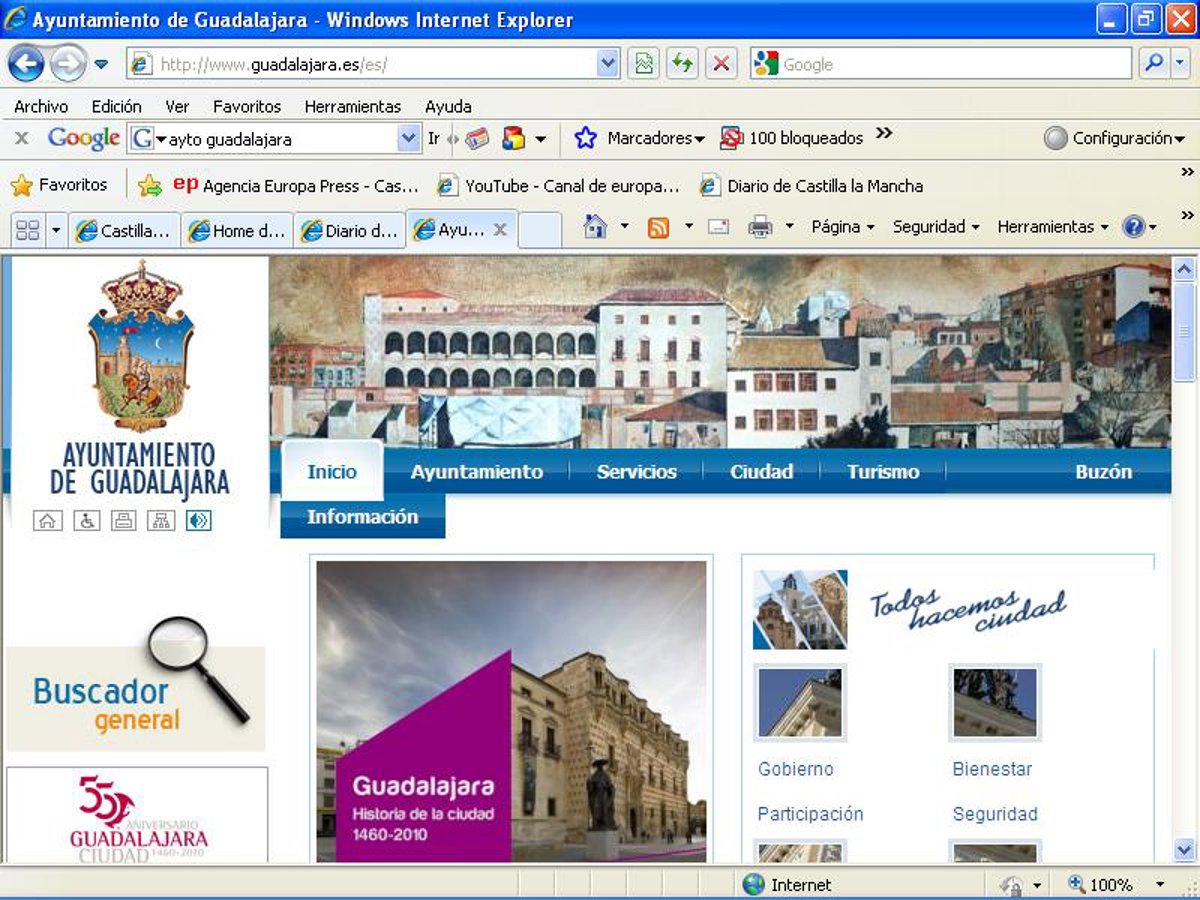The height and width of the screenshot is (900, 1200).
Task: Open the Herramientas menu in menu bar
Action: pos(352,106)
